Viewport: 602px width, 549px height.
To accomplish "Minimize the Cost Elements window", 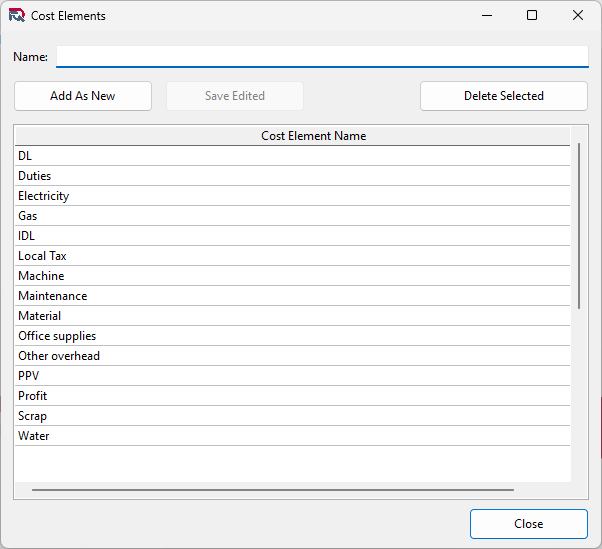I will click(487, 15).
